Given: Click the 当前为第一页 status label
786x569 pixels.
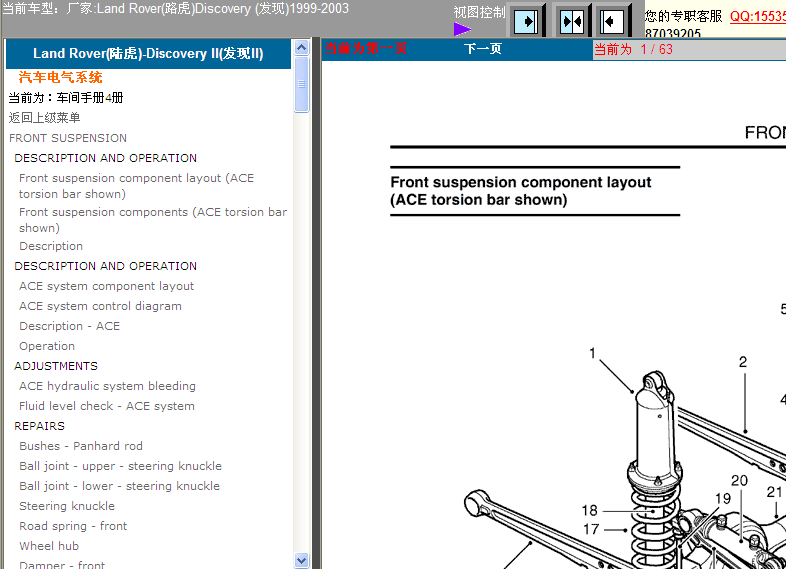Looking at the screenshot, I should point(366,49).
